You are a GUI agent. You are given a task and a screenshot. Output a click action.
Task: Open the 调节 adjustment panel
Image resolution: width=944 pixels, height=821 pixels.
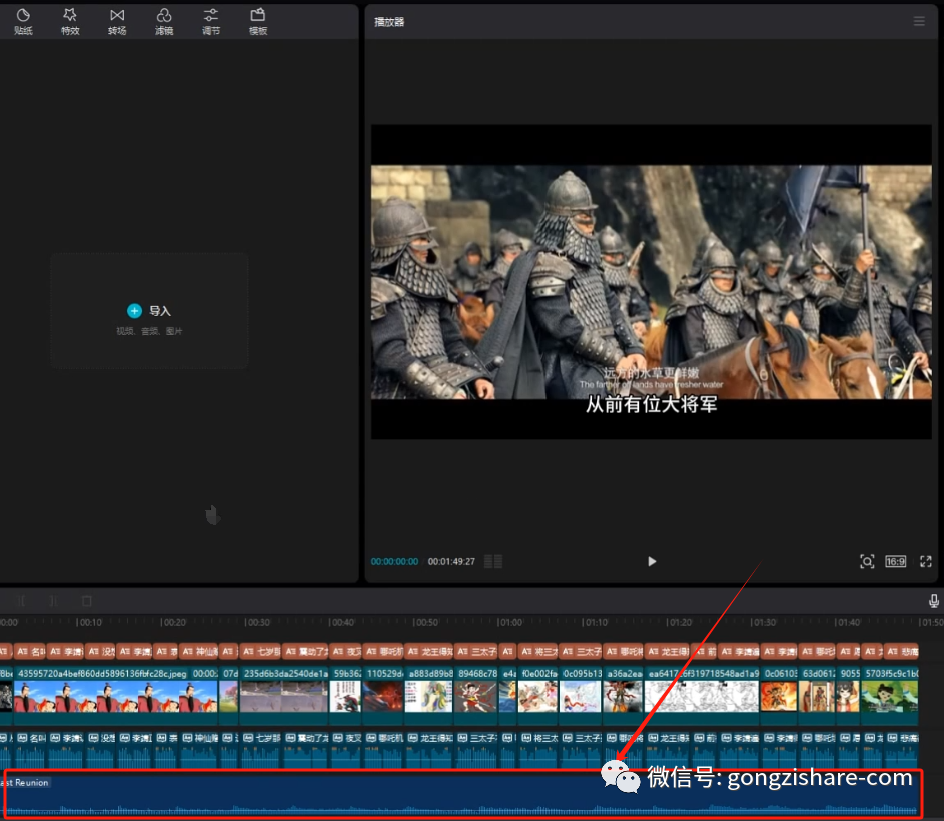[x=211, y=22]
